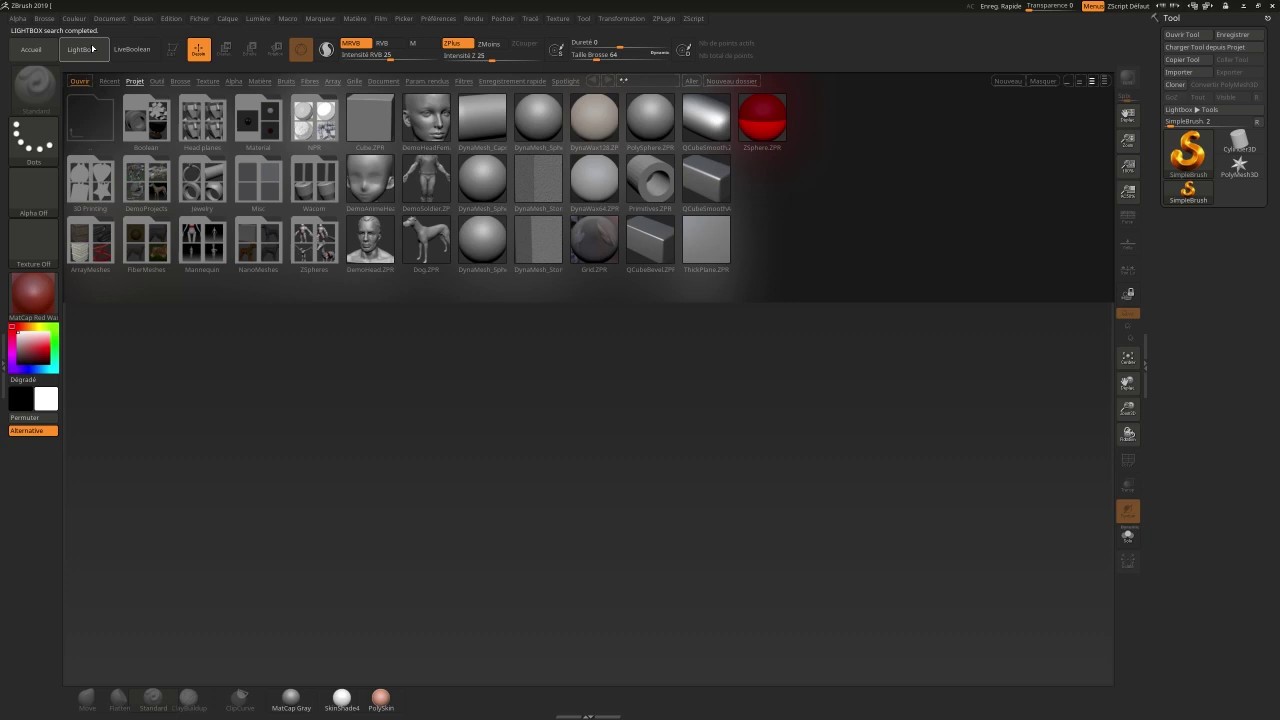This screenshot has width=1280, height=720.
Task: Open the ZPlugin menu
Action: pyautogui.click(x=663, y=19)
